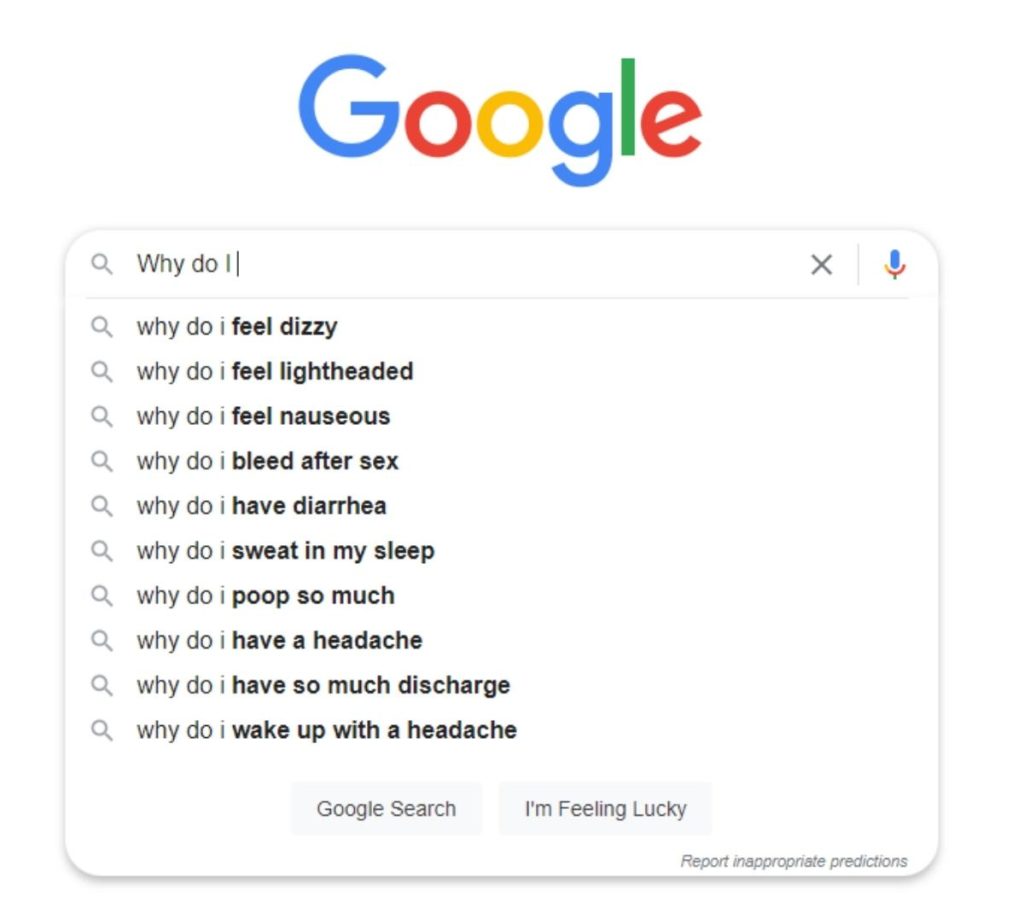Select the suggestion 'why do i bleed after sex'

[267, 461]
